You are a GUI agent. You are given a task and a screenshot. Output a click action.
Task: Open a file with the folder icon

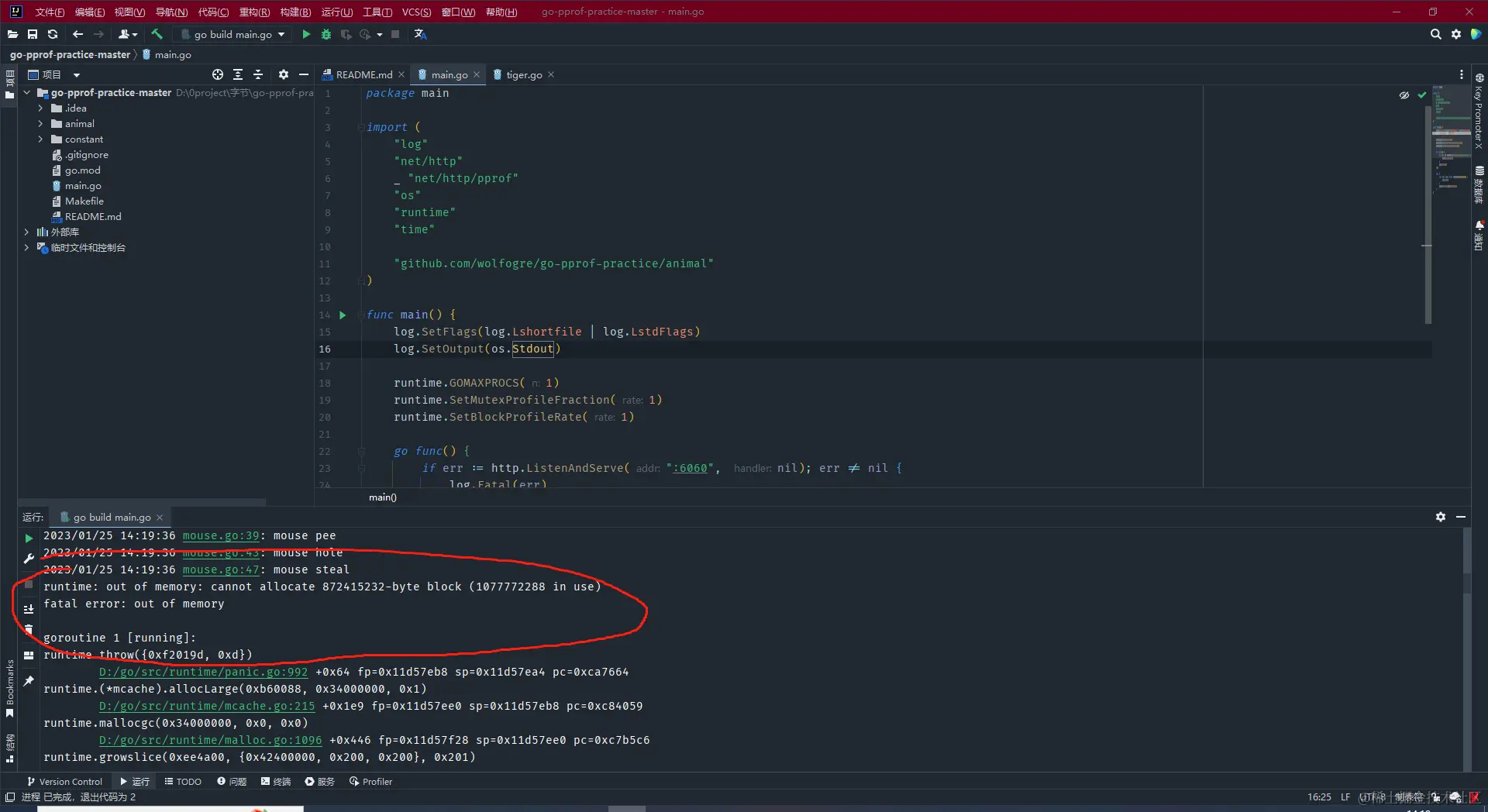[x=12, y=34]
